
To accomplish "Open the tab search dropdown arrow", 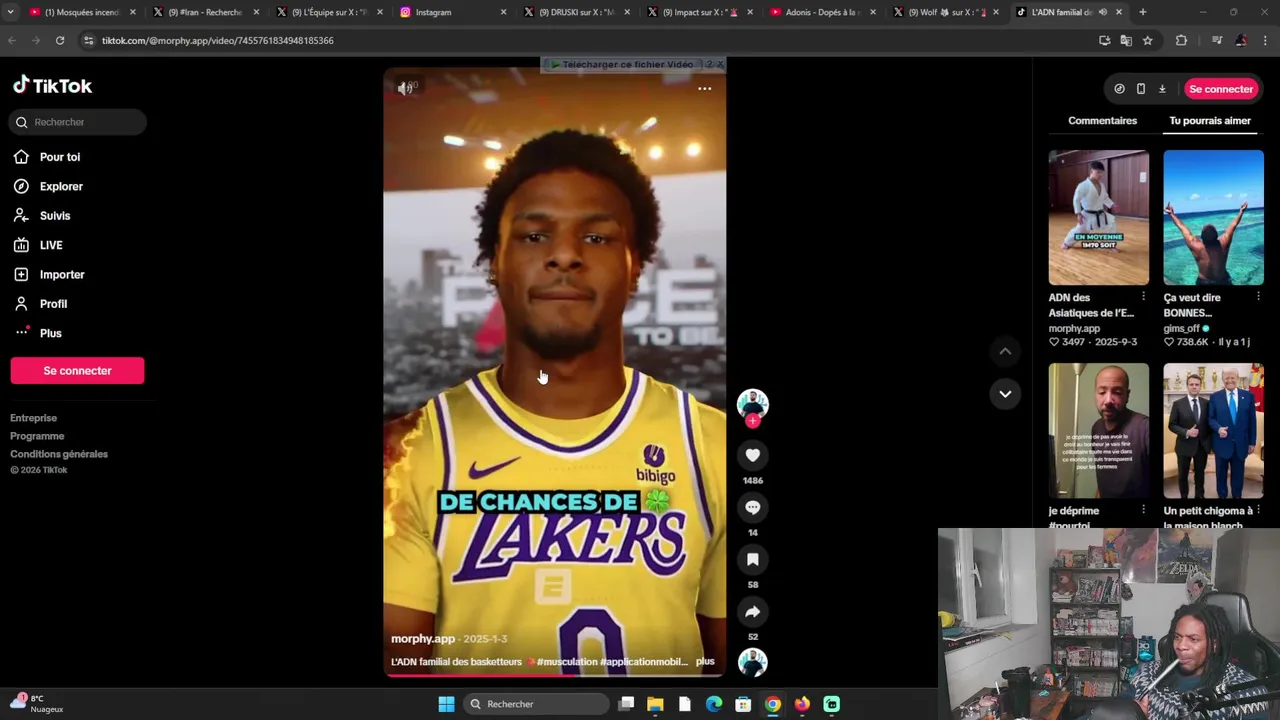I will [10, 12].
